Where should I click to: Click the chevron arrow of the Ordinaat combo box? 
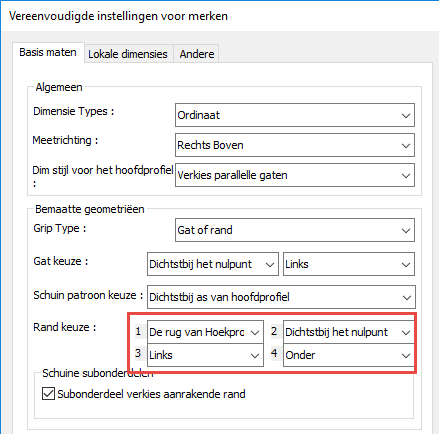coord(406,116)
